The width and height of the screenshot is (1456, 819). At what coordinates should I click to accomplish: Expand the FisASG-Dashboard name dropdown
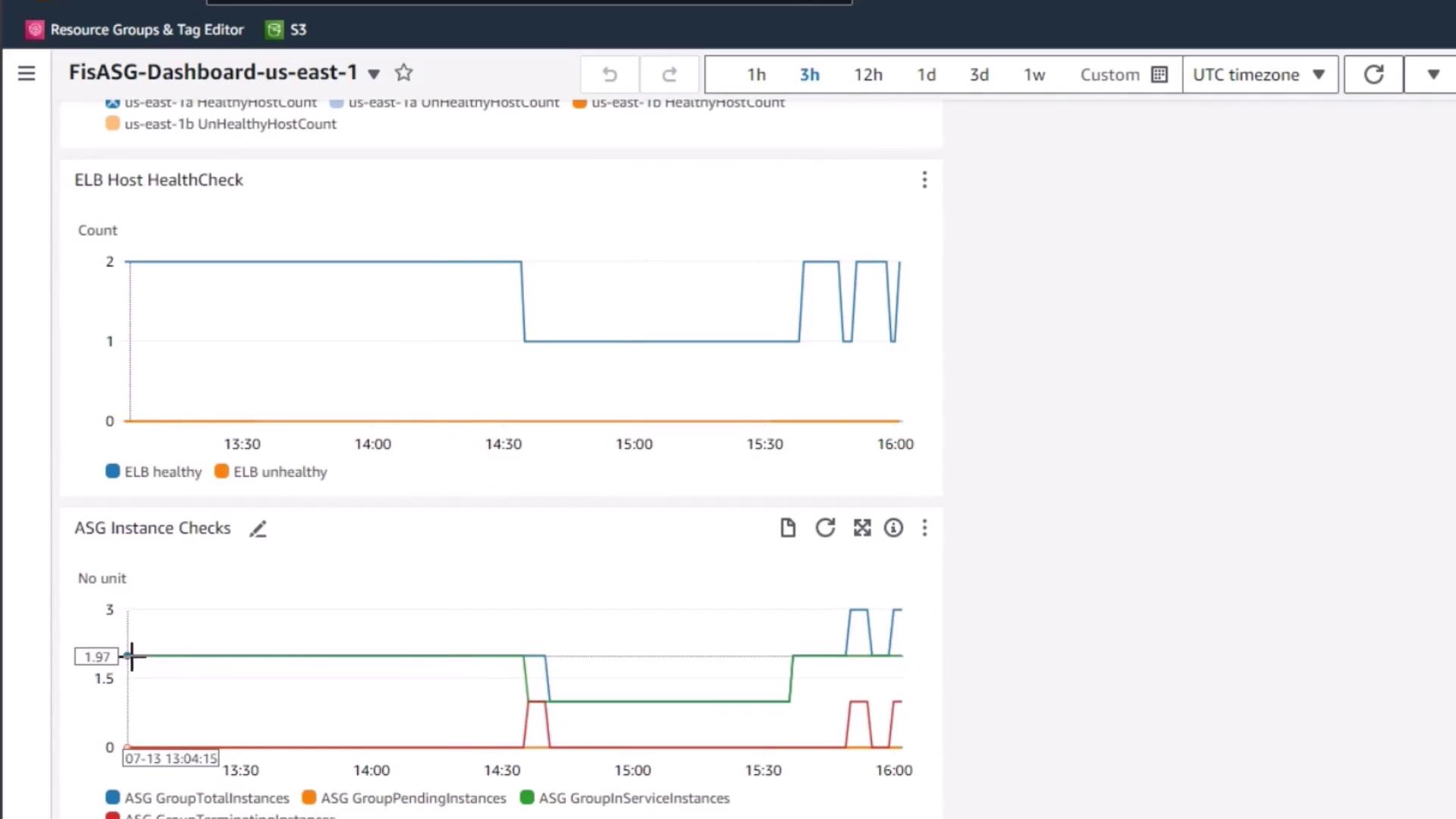click(x=374, y=74)
